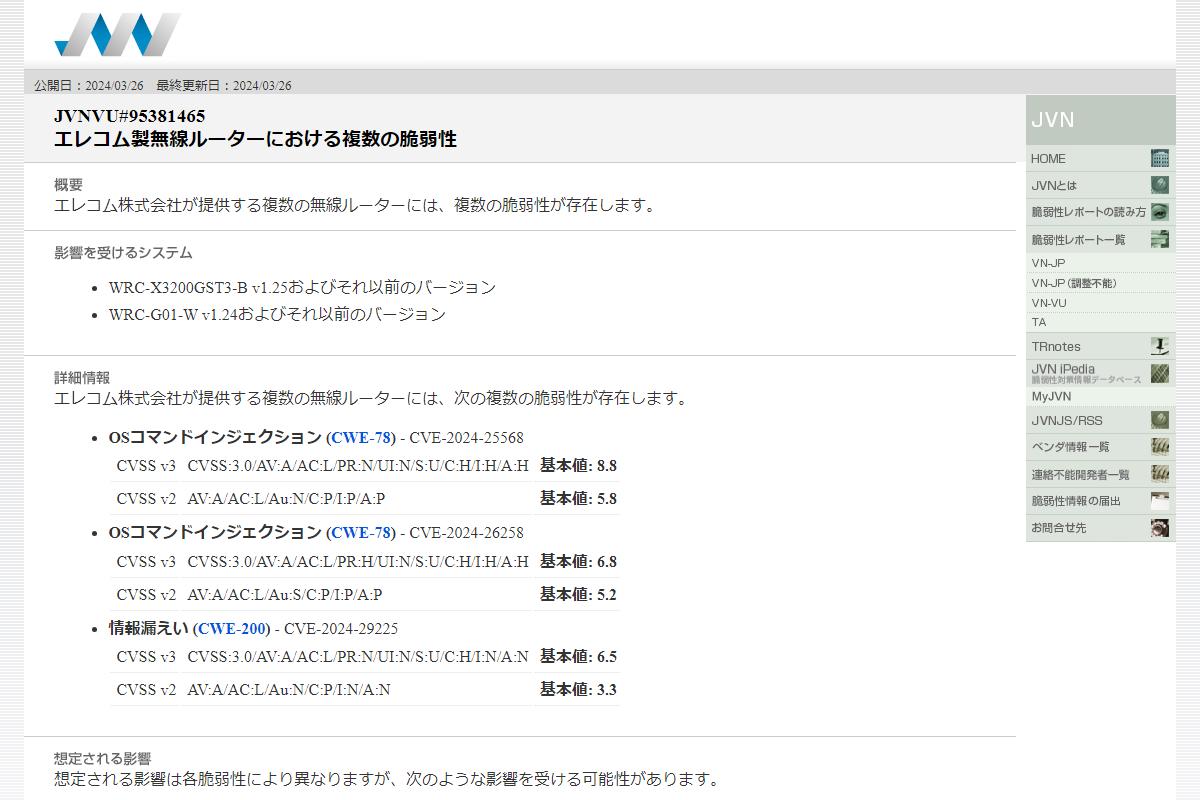Click the 基本値: 5.8 score

(578, 499)
